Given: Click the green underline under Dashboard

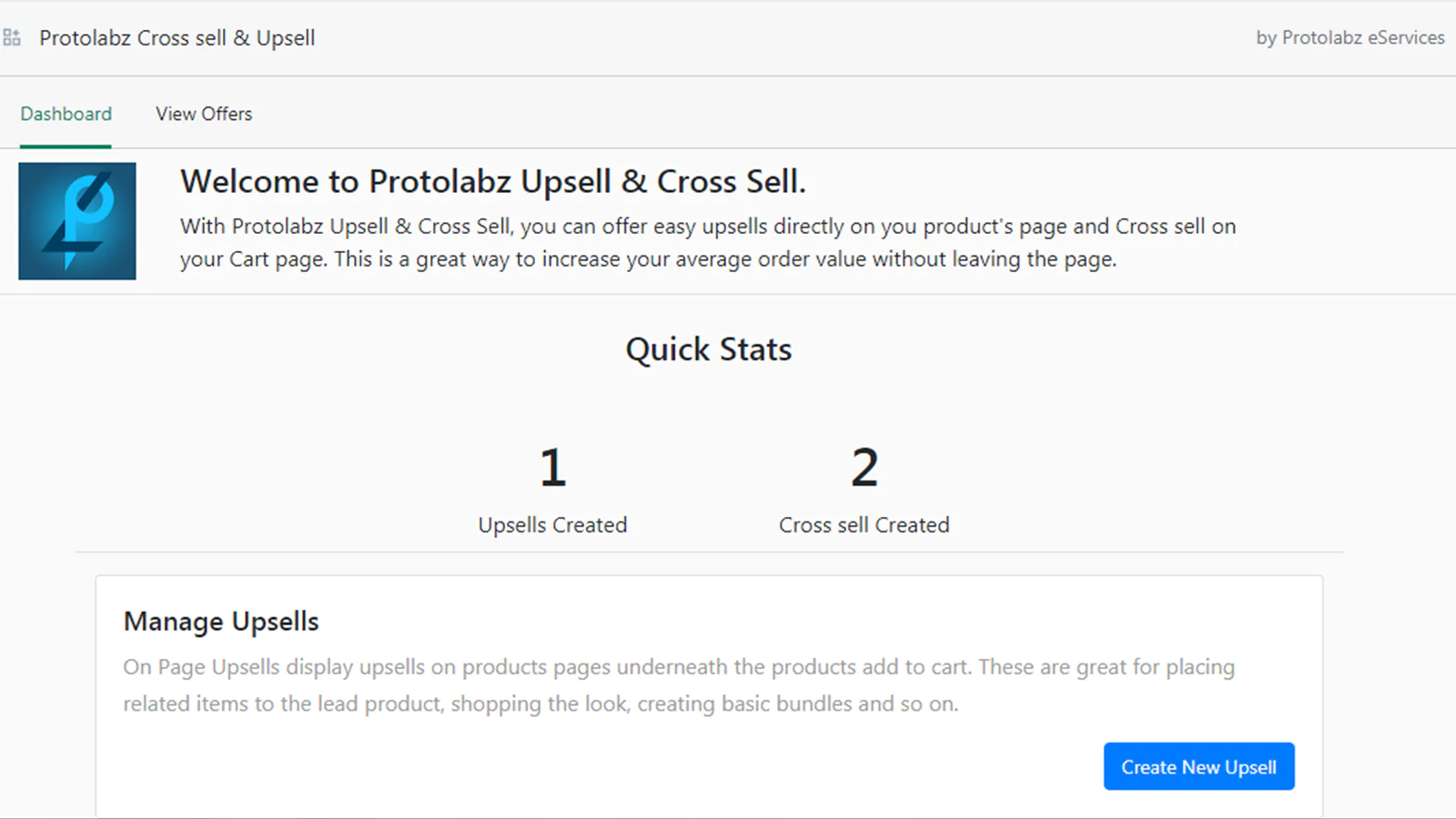Looking at the screenshot, I should pyautogui.click(x=66, y=146).
